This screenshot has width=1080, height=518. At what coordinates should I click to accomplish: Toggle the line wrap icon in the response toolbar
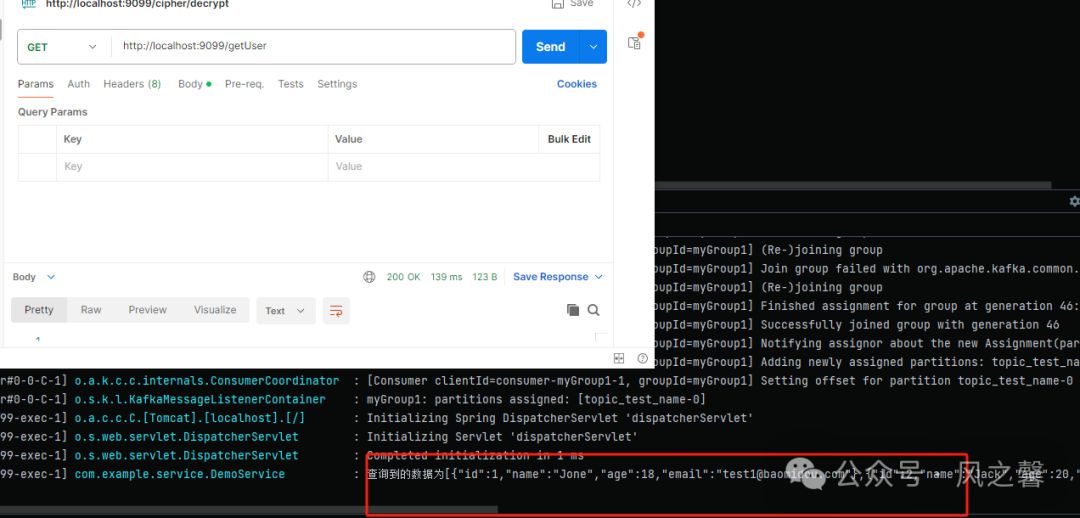point(336,311)
